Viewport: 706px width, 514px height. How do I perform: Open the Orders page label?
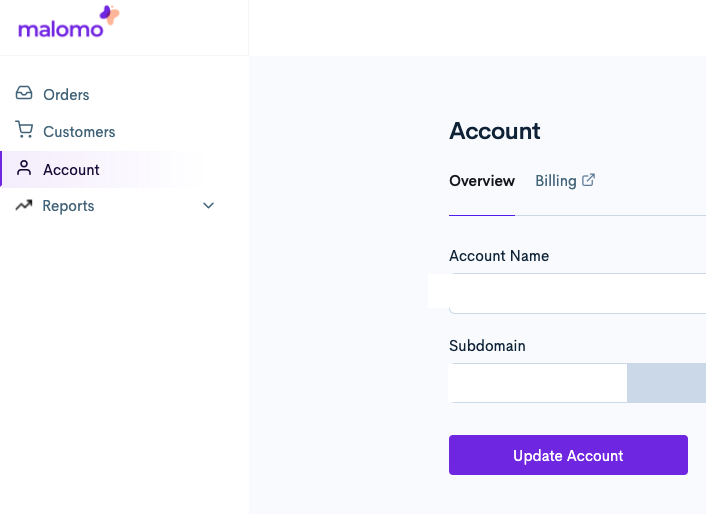[x=66, y=95]
